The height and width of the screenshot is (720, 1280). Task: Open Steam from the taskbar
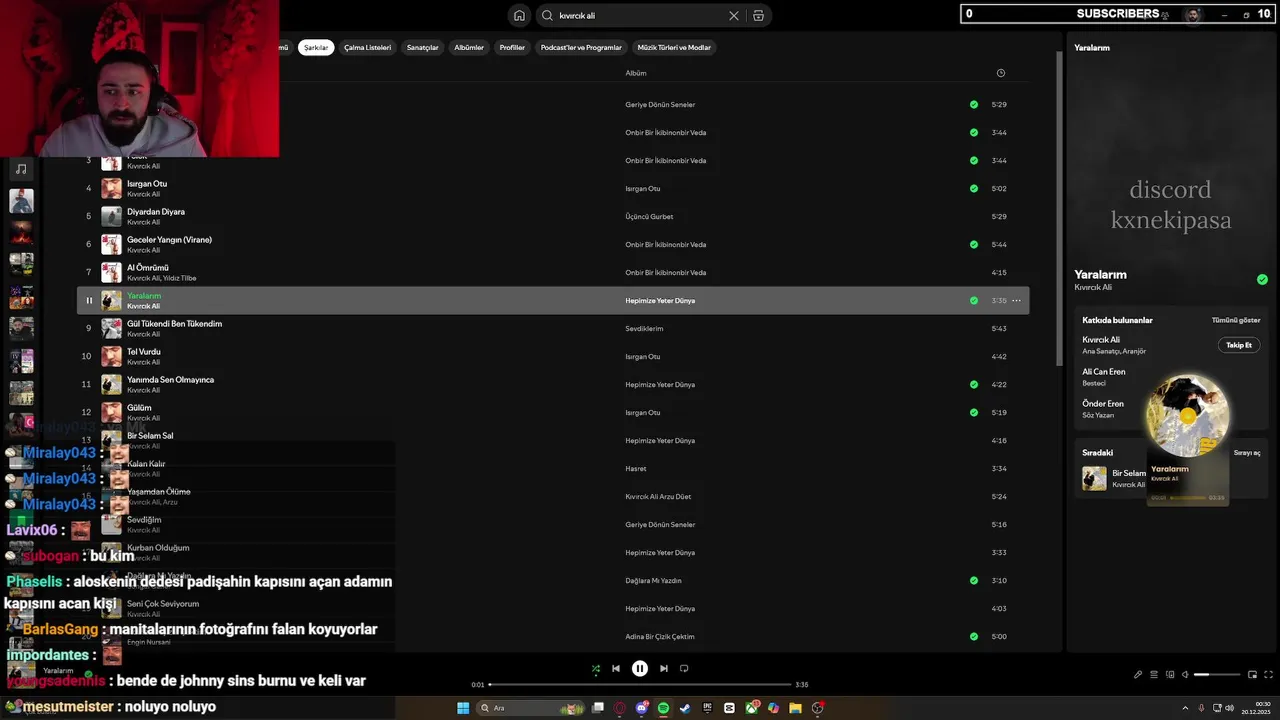tap(685, 708)
